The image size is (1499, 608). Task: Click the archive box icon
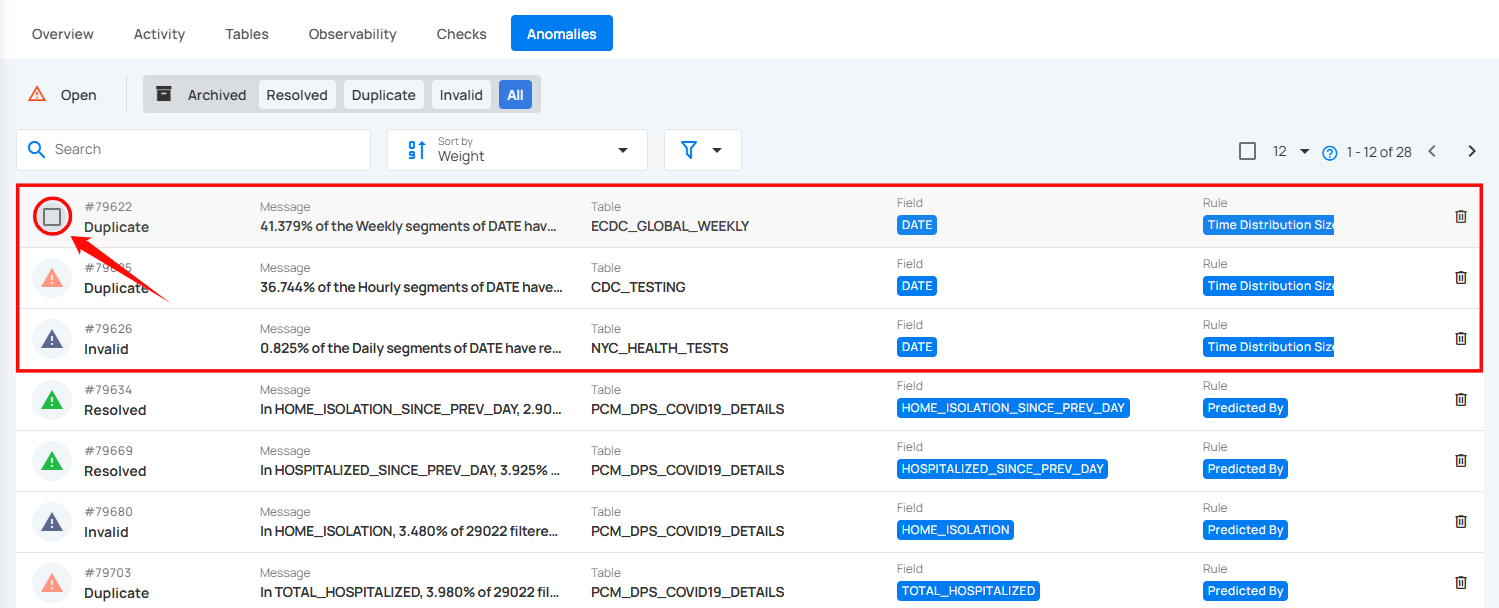coord(164,94)
